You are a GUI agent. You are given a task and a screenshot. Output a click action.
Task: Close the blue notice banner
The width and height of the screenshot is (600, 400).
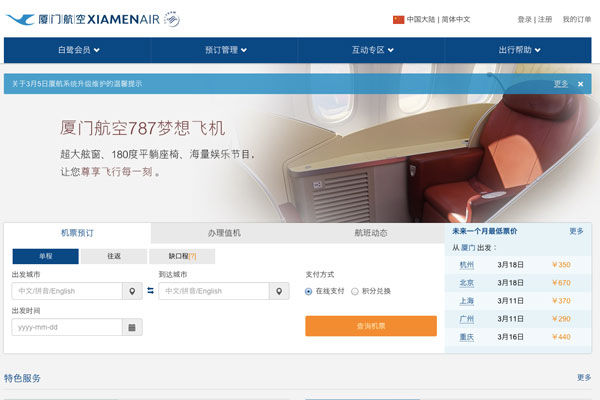tap(580, 84)
